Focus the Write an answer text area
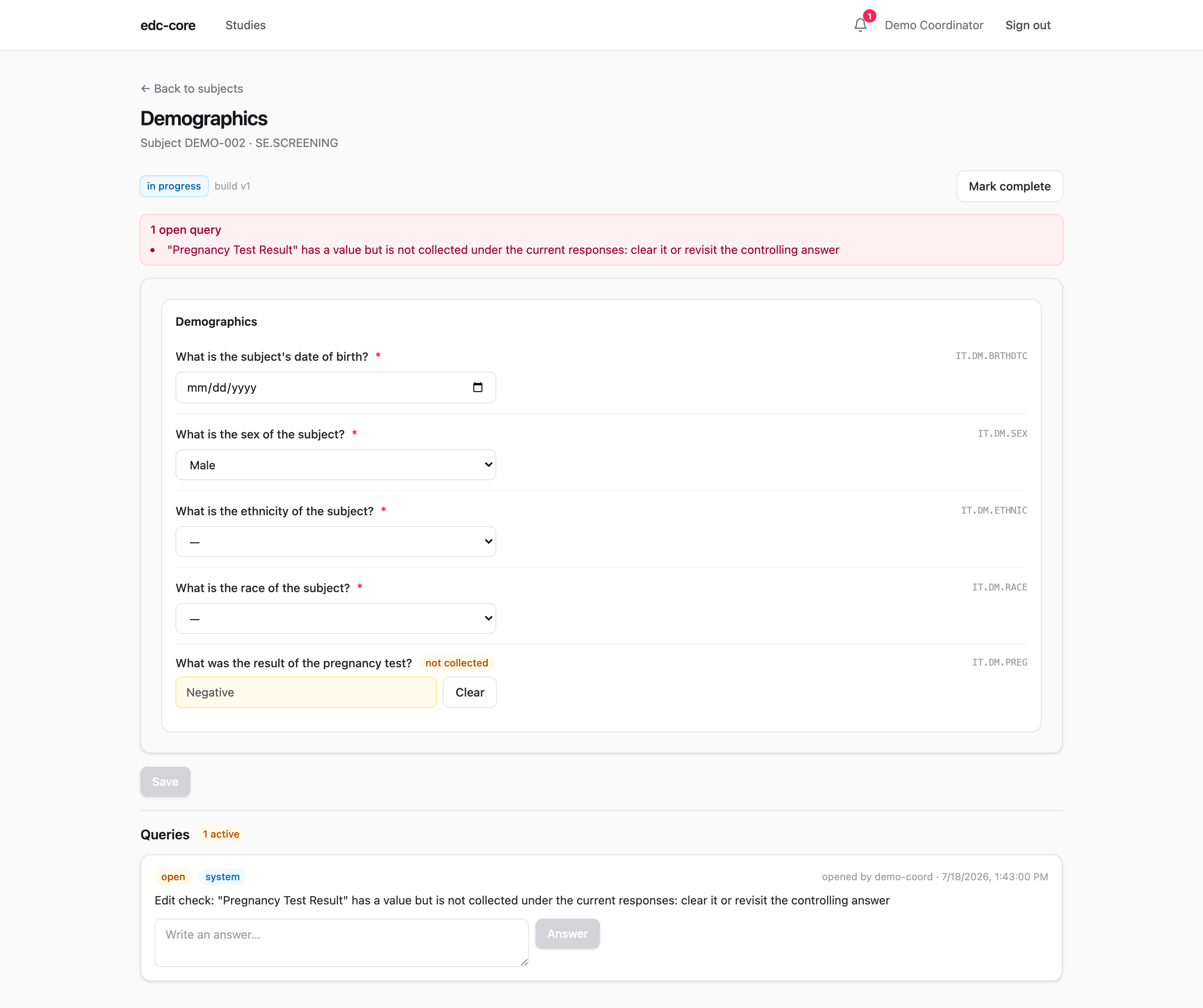This screenshot has height=1008, width=1203. [x=341, y=943]
